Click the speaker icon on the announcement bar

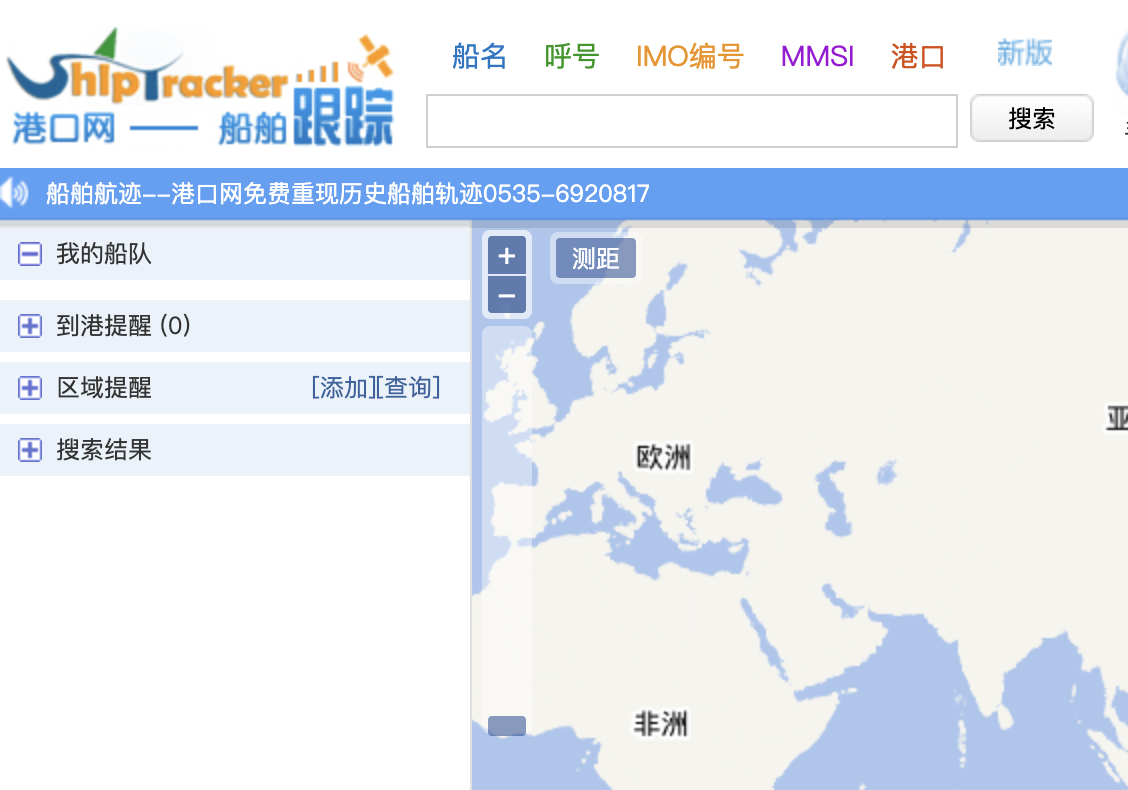14,193
